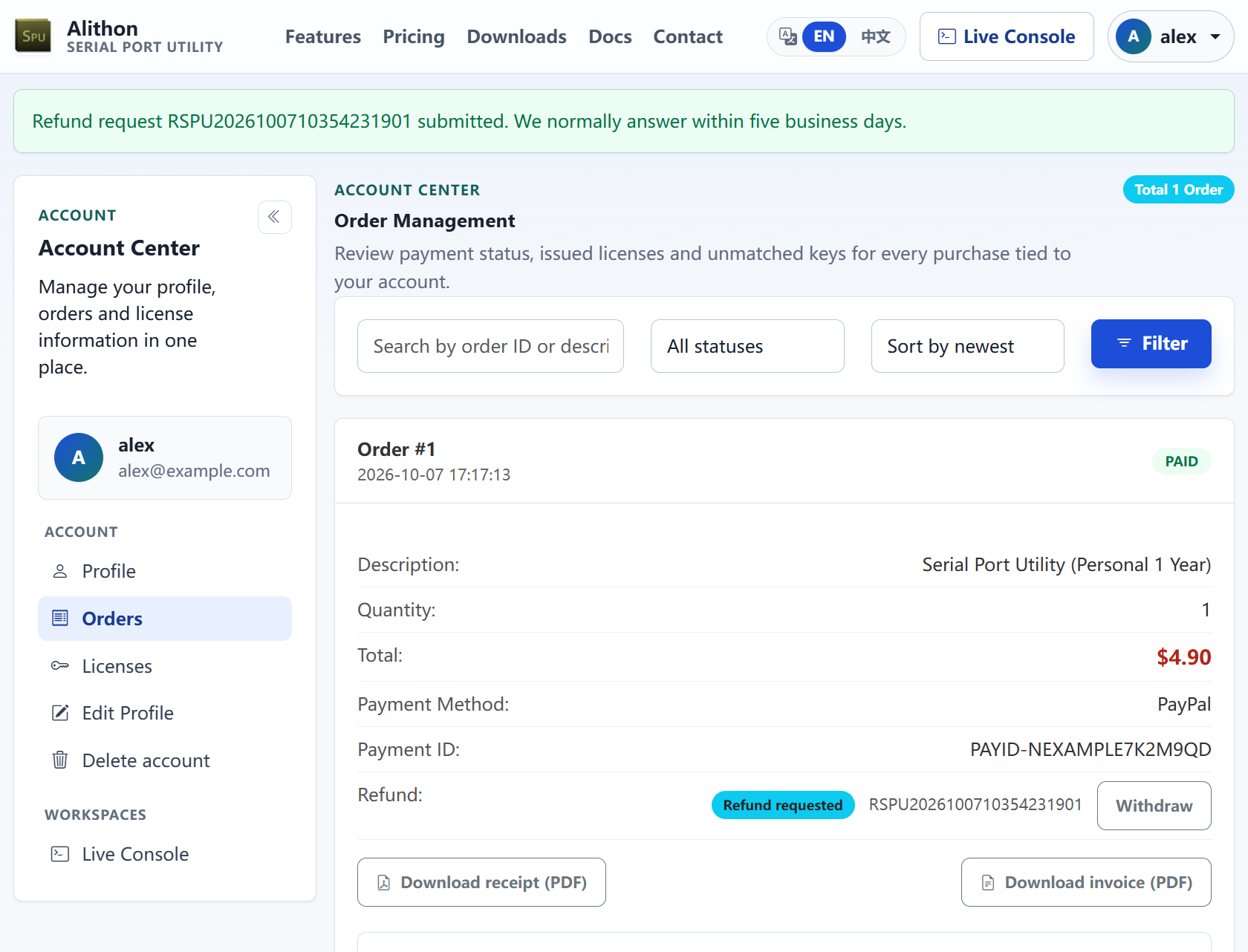Open the alex user menu dropdown arrow

coord(1216,36)
